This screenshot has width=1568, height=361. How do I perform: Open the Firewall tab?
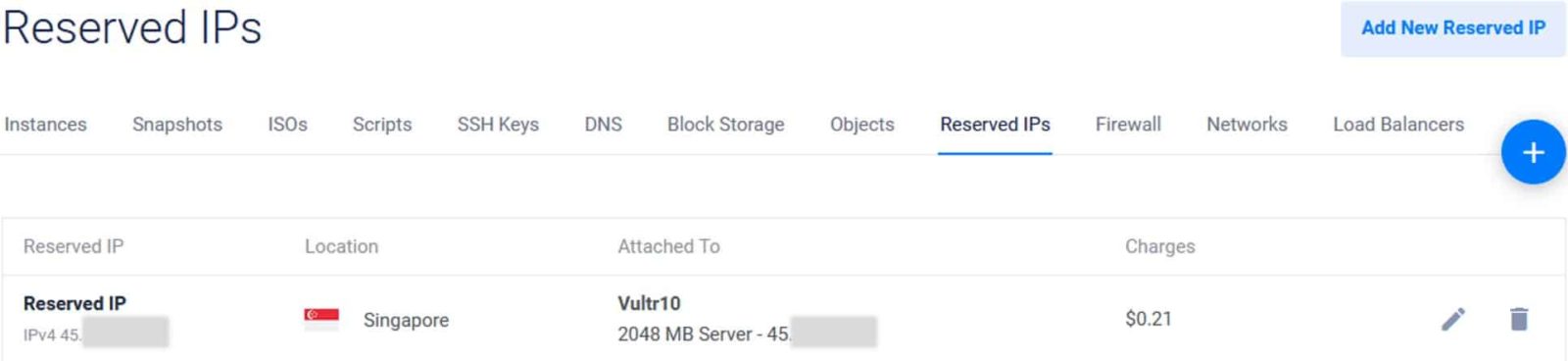[x=1128, y=125]
